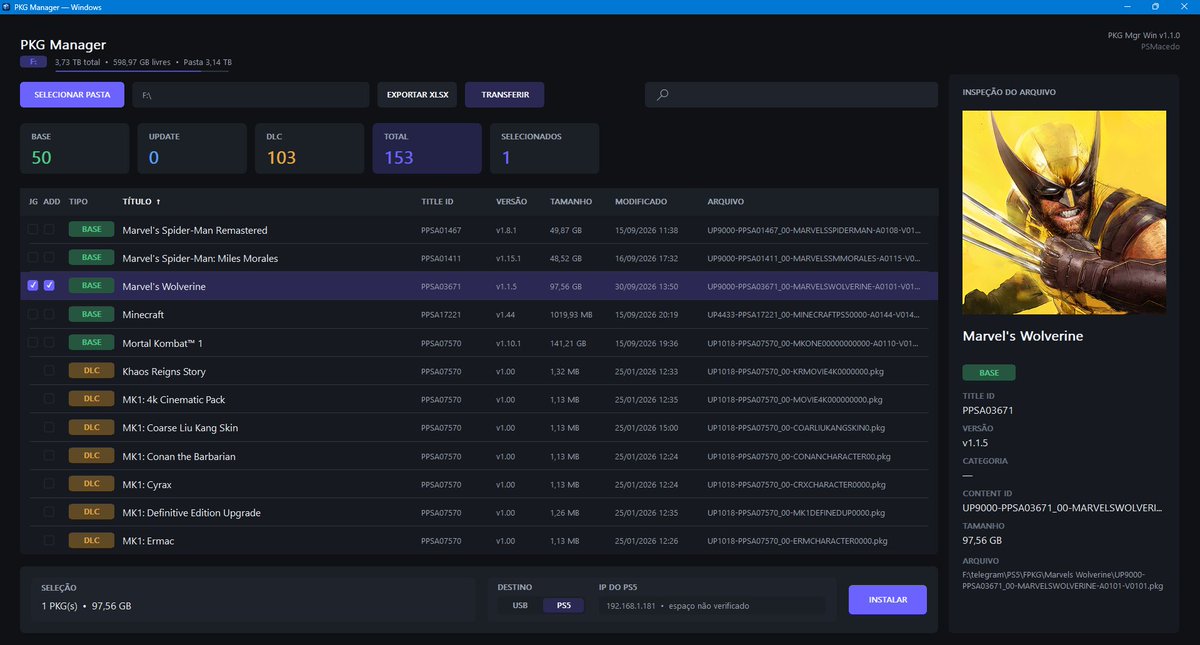Select the Minecraft title in the list
This screenshot has height=645, width=1200.
143,314
